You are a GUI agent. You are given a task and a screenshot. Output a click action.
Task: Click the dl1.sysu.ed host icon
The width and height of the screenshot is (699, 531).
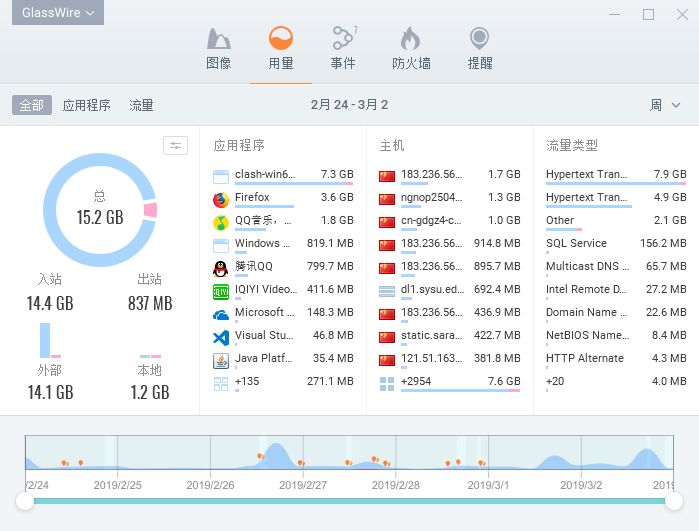point(387,292)
